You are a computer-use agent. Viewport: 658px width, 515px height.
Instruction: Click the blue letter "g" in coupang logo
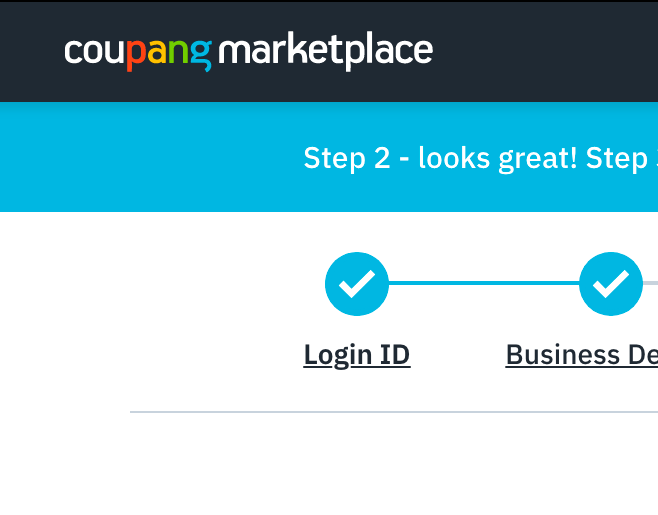[x=201, y=55]
